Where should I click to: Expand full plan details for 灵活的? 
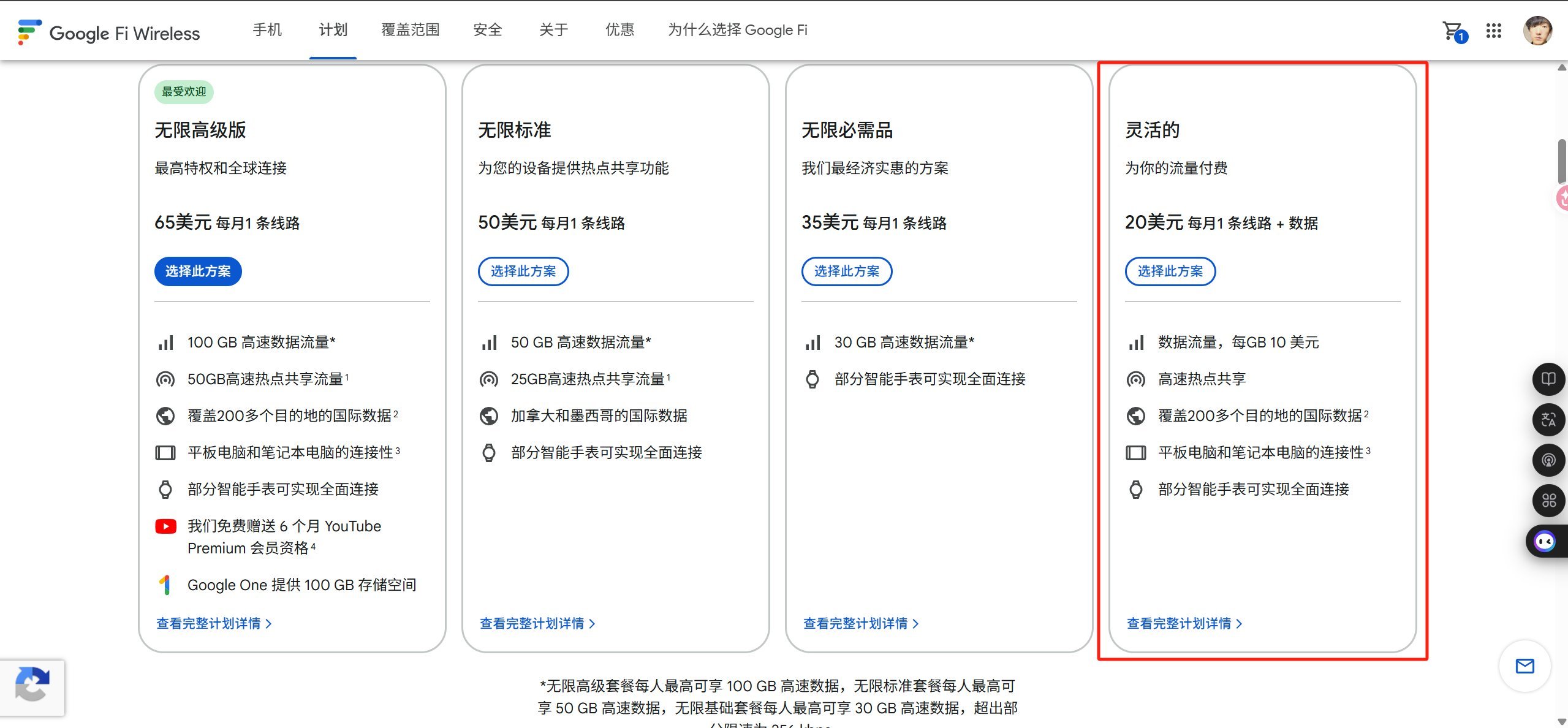[x=1184, y=623]
